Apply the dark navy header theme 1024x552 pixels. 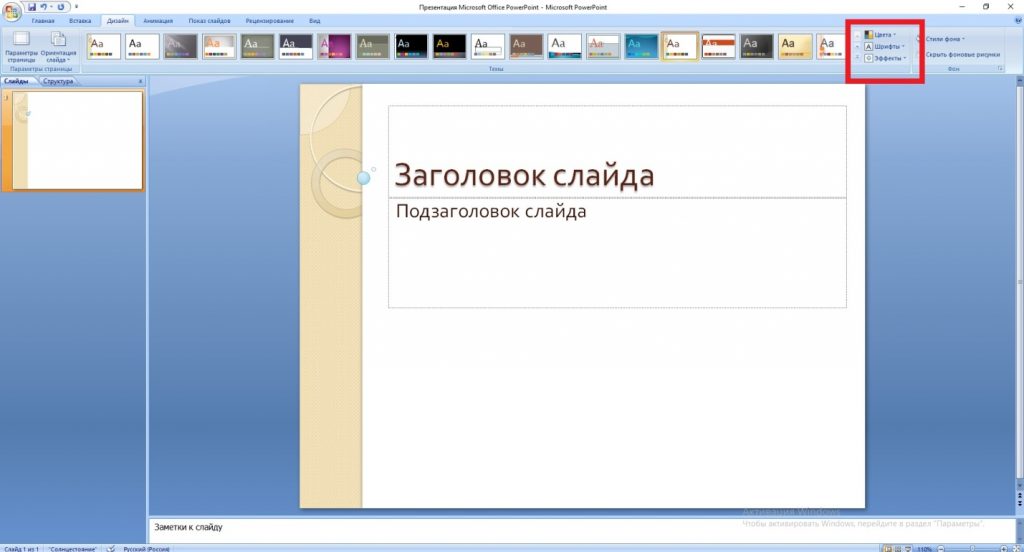point(296,46)
